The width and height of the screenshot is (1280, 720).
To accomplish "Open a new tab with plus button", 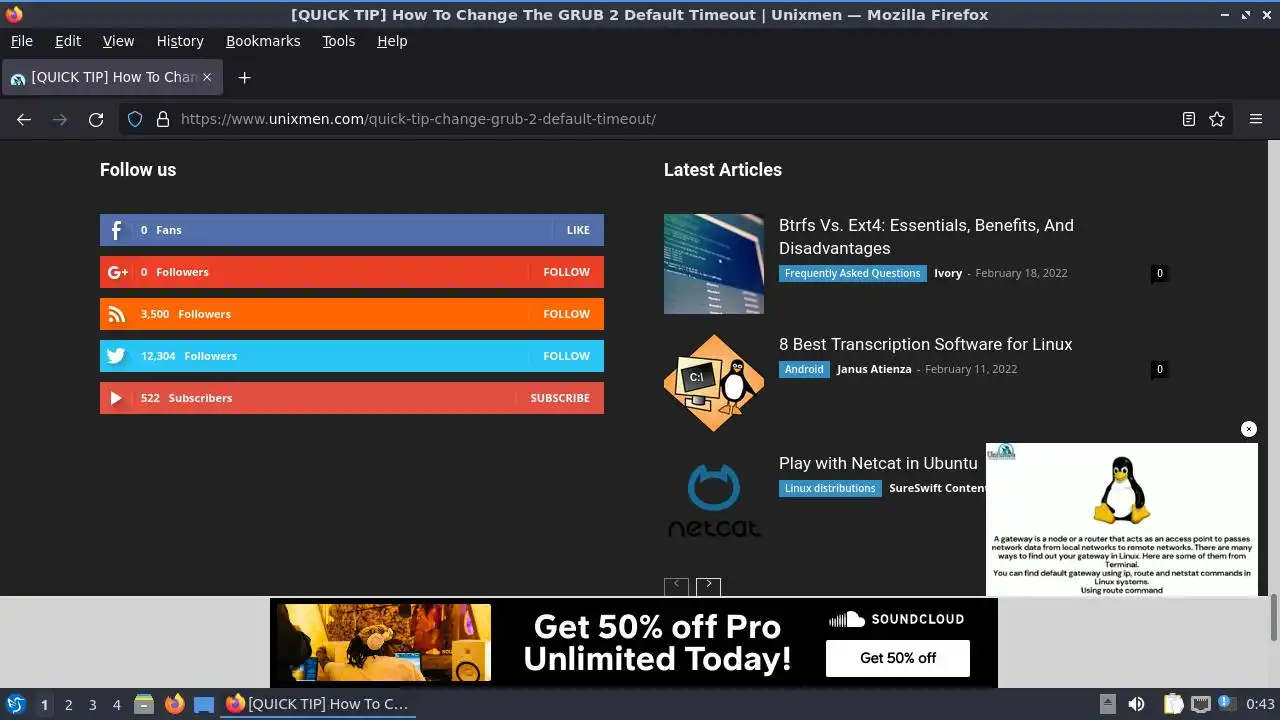I will (244, 77).
